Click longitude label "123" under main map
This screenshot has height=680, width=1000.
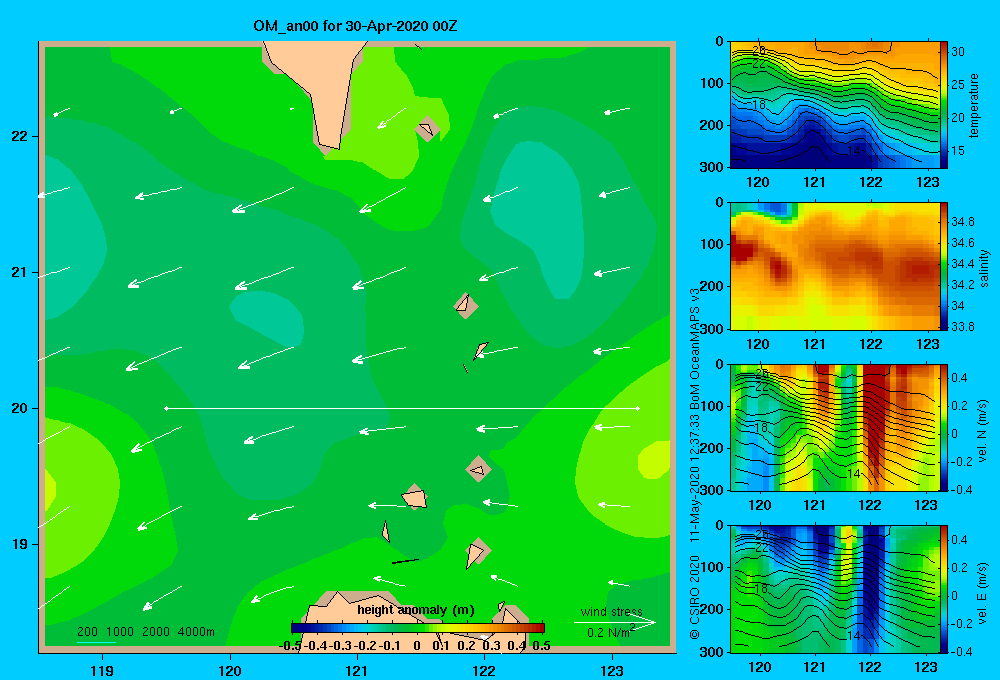click(612, 670)
